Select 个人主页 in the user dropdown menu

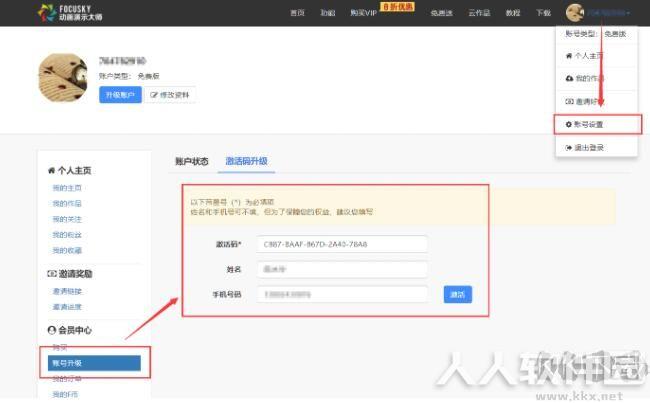[x=589, y=56]
